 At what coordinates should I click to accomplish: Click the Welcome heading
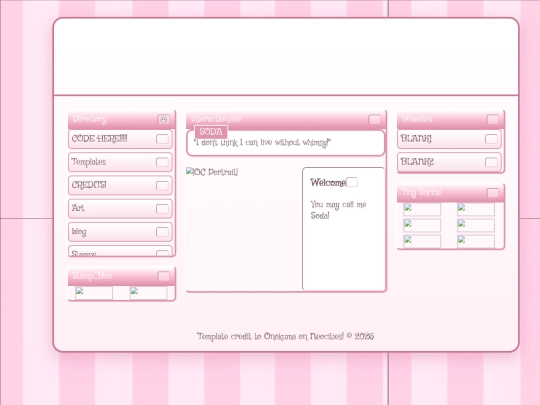(x=328, y=183)
